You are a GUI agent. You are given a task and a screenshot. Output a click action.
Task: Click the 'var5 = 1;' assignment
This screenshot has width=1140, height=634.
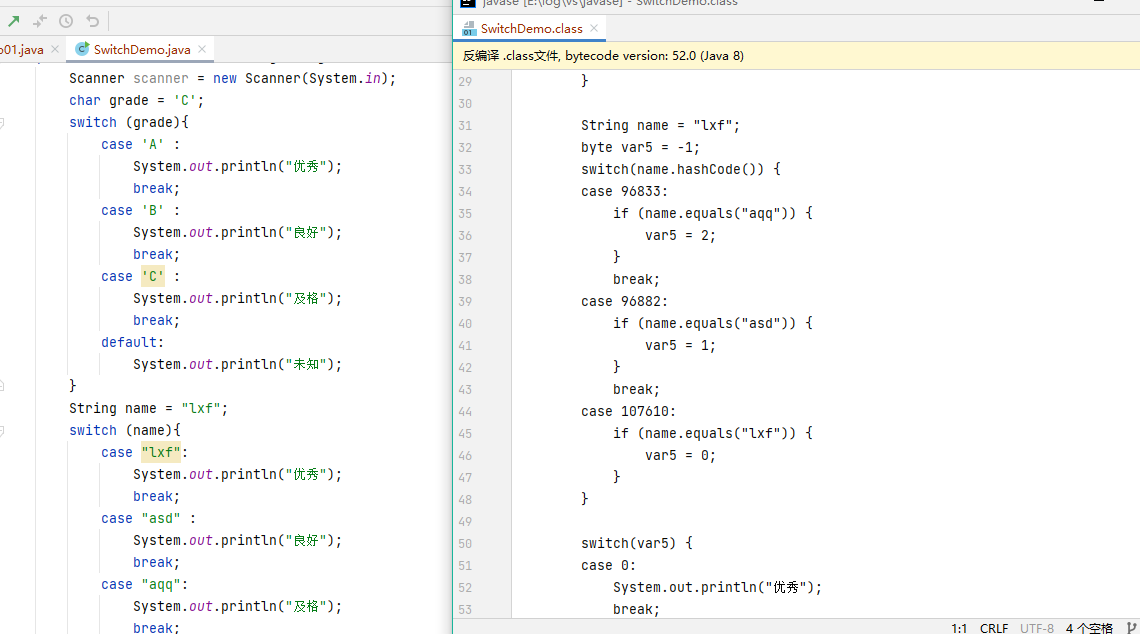tap(681, 345)
